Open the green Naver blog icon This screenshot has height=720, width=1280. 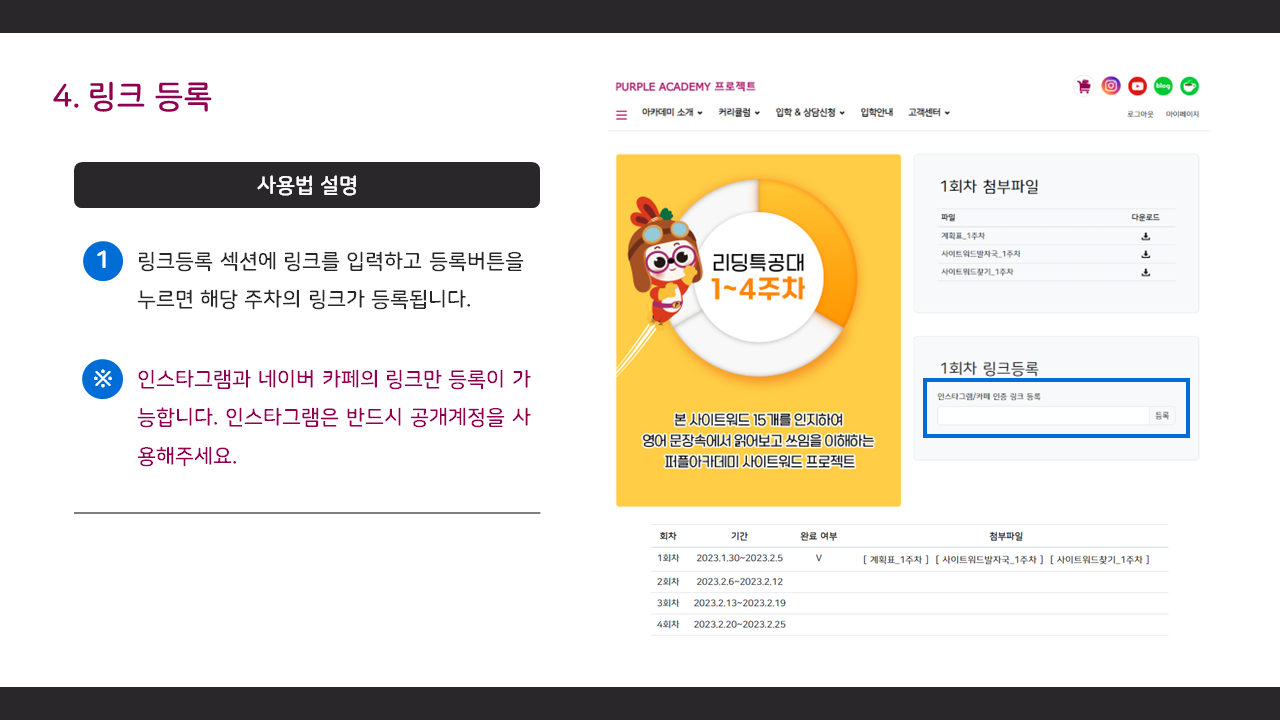[1163, 86]
